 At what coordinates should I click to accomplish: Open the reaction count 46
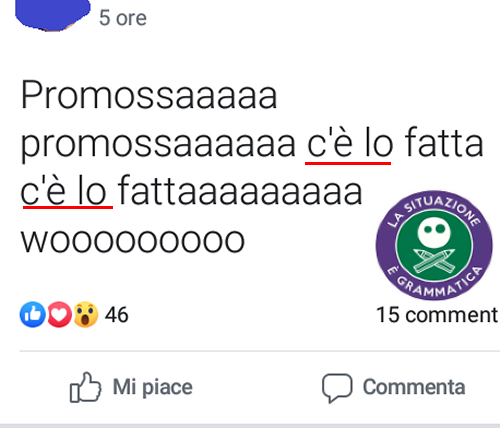(116, 315)
